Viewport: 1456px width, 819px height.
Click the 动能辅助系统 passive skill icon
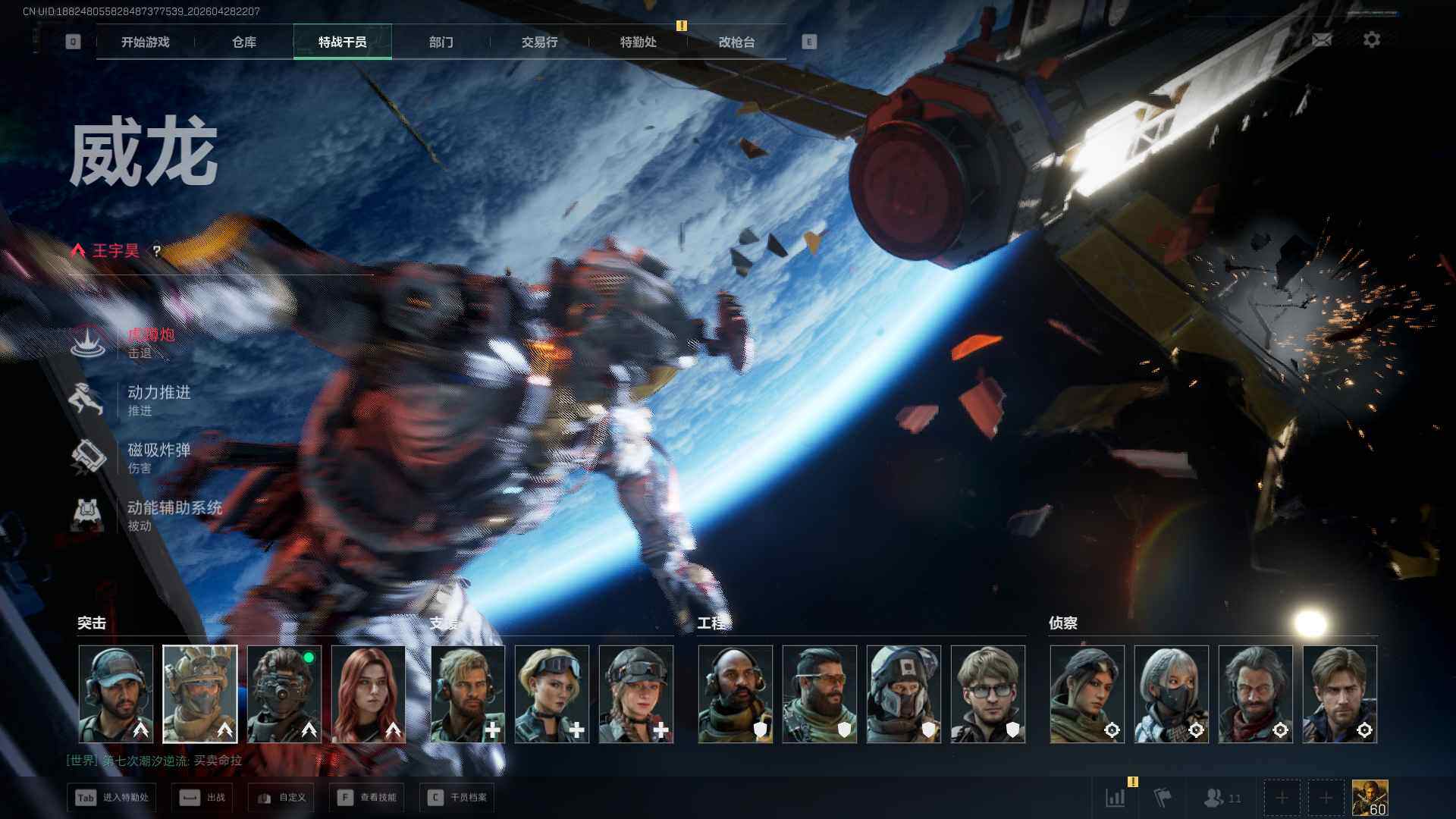88,515
